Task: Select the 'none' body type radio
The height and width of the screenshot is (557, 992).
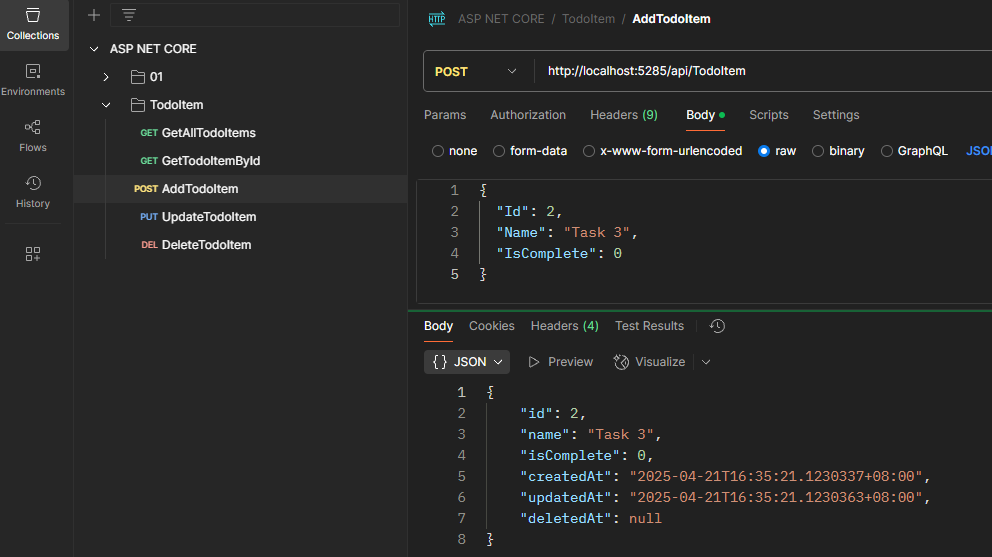Action: (x=438, y=151)
